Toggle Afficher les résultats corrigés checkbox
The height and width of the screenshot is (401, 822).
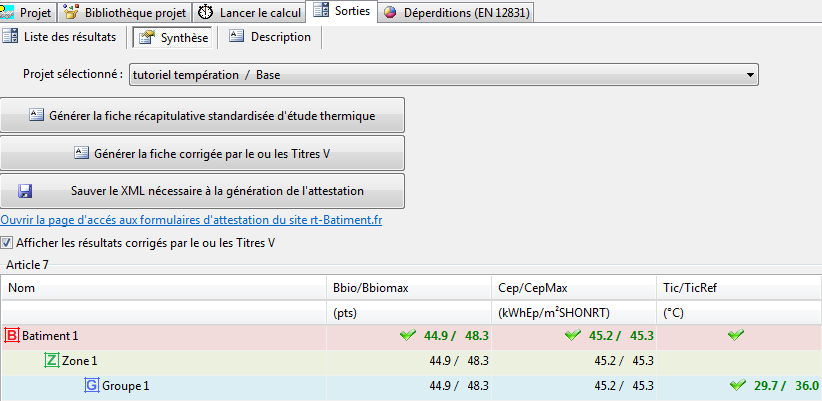pyautogui.click(x=7, y=243)
